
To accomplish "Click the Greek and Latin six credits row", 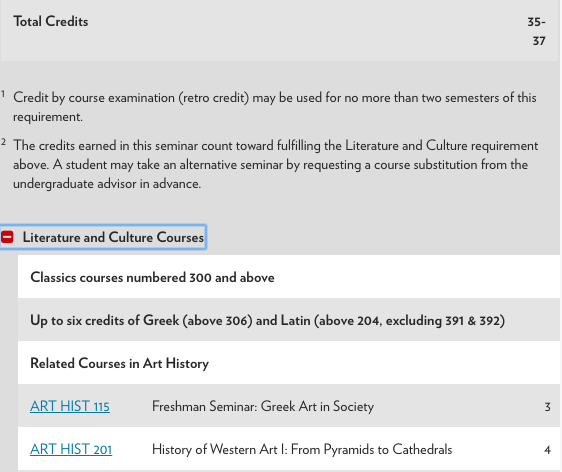I will [289, 320].
